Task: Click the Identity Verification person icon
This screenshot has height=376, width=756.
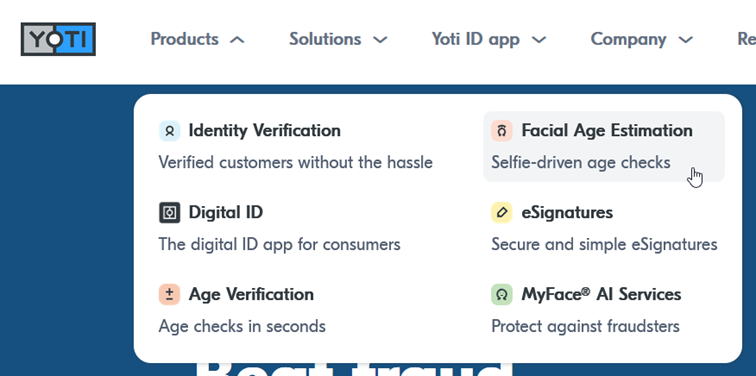Action: click(169, 131)
